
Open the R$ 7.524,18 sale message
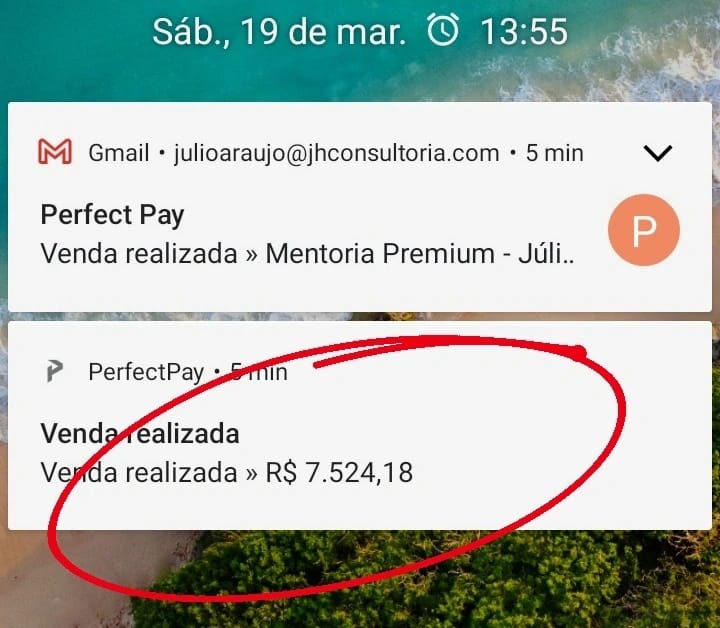[x=227, y=472]
